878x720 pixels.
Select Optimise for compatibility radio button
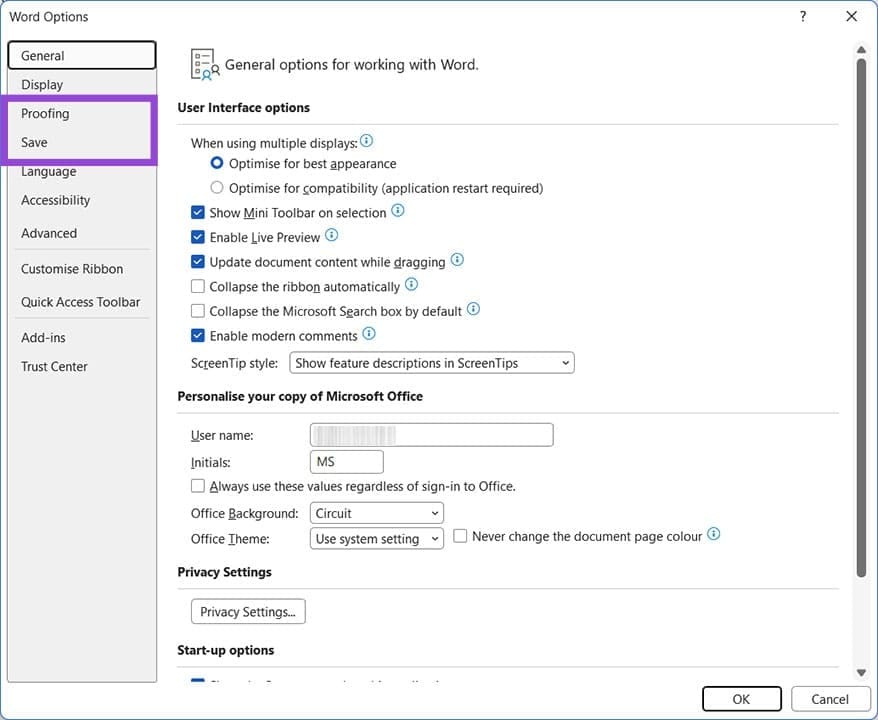pos(217,187)
